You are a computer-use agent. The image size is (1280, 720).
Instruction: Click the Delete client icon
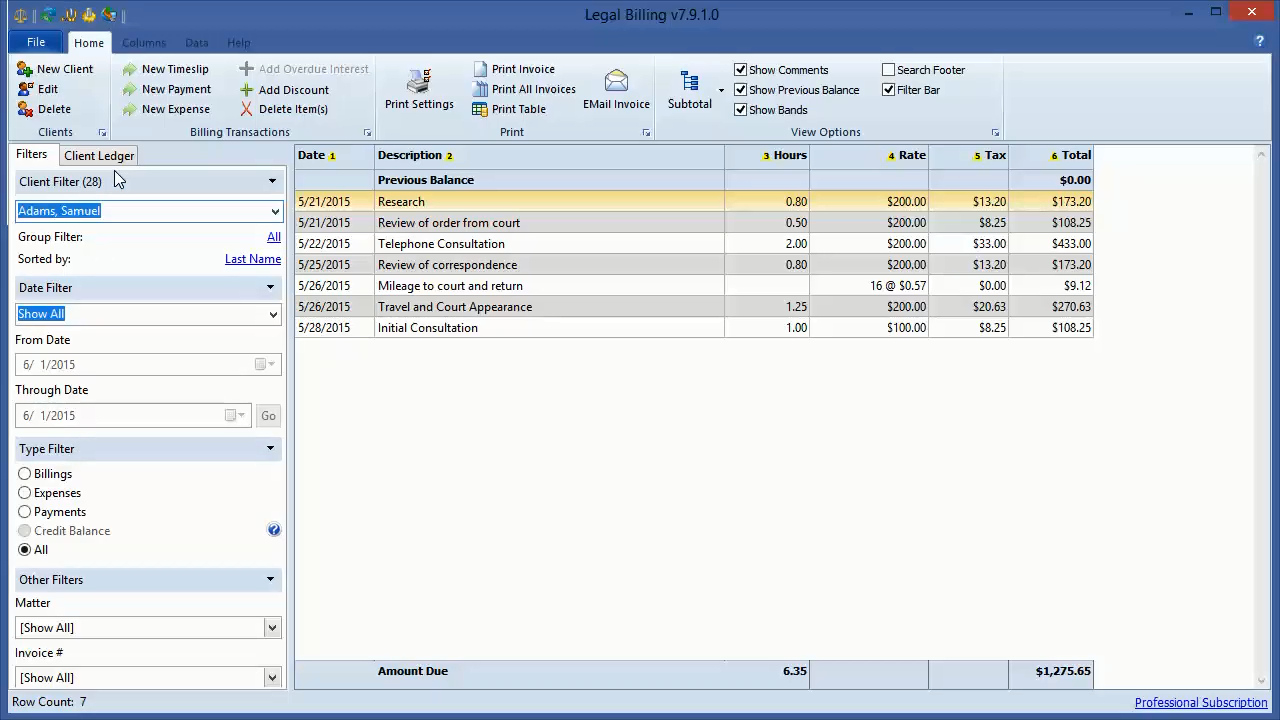(x=25, y=109)
